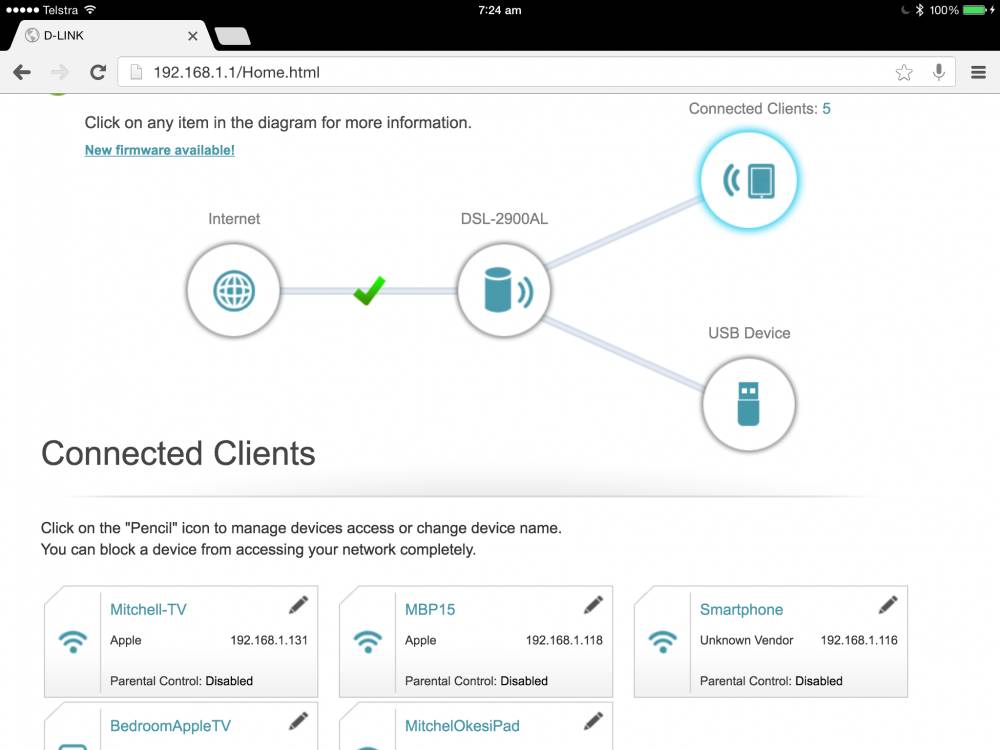
Task: Click Parental Control Disabled on MBP15 card
Action: tap(476, 680)
